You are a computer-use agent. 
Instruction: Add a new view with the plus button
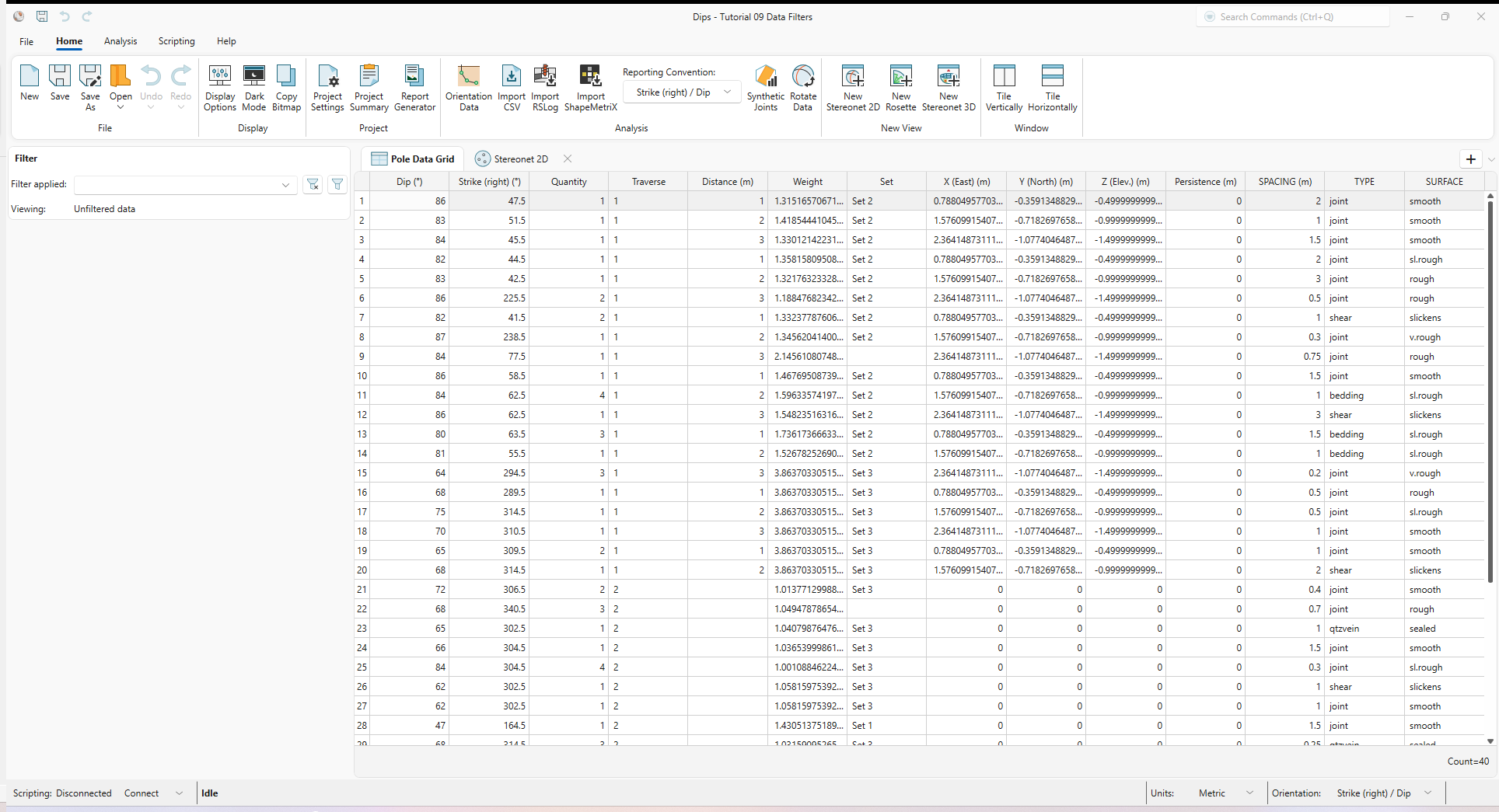coord(1471,159)
